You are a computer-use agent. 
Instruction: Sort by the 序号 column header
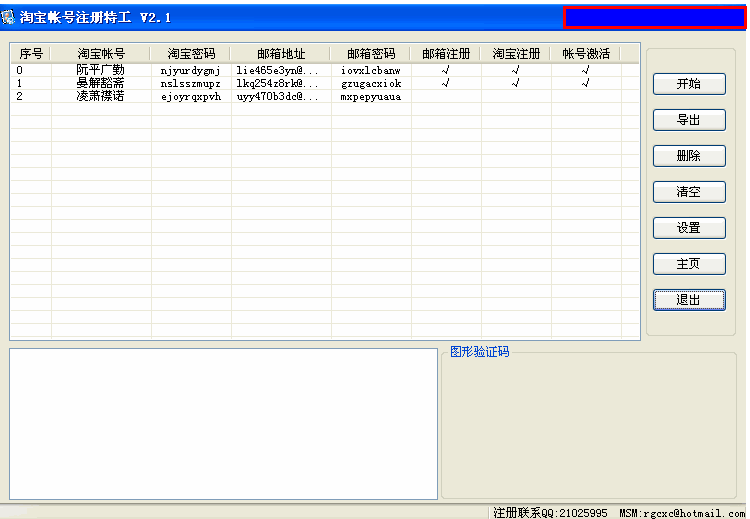coord(31,54)
